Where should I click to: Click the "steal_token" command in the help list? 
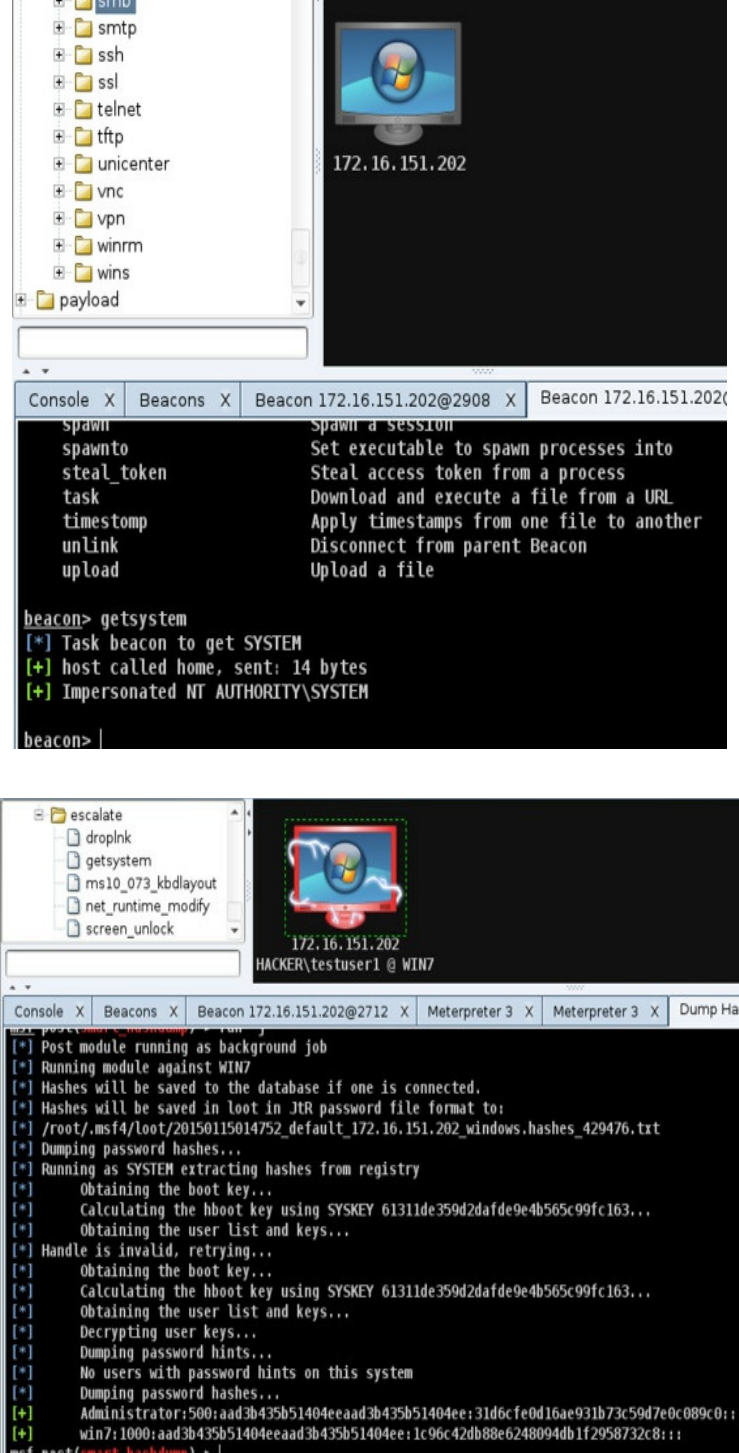pos(115,473)
